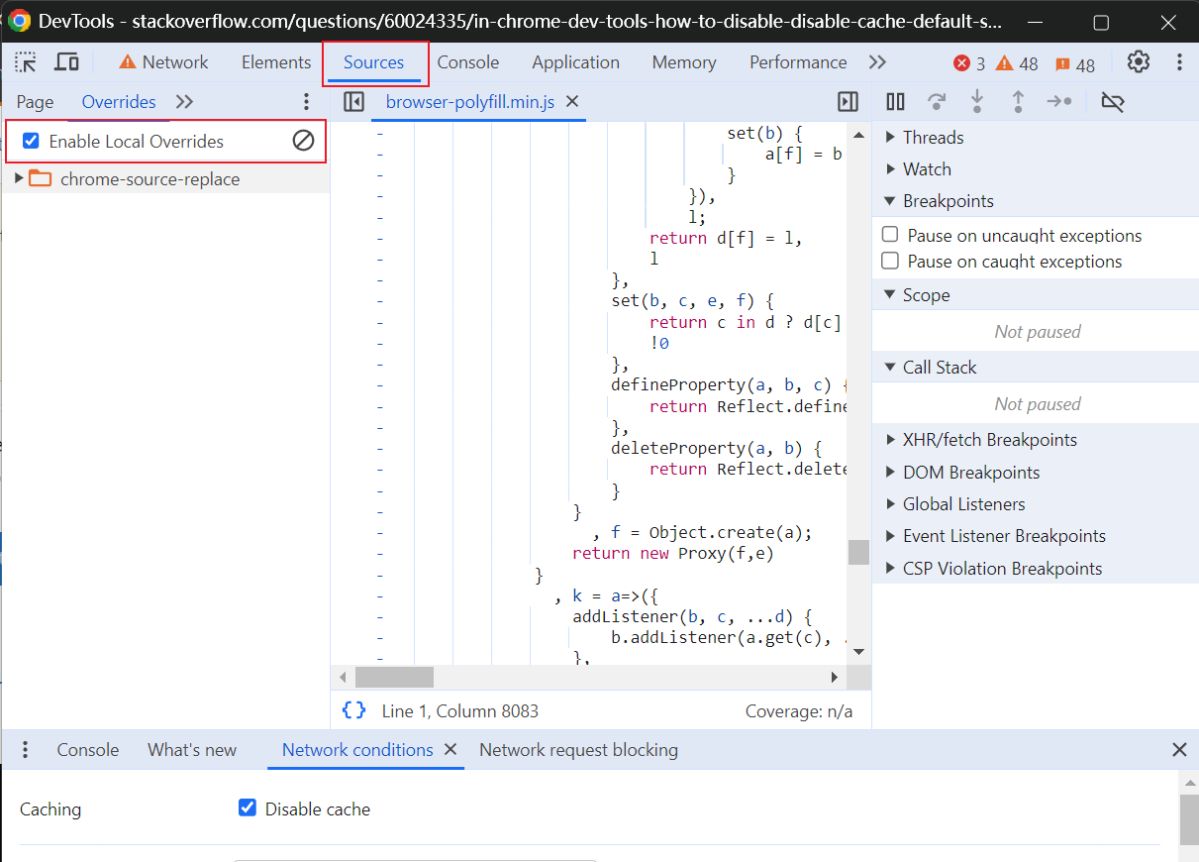Hide the navigator sidebar icon
Viewport: 1199px width, 862px height.
(x=353, y=102)
